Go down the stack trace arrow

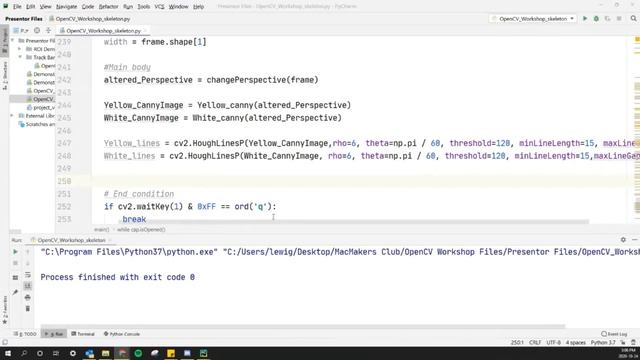[x=28, y=263]
